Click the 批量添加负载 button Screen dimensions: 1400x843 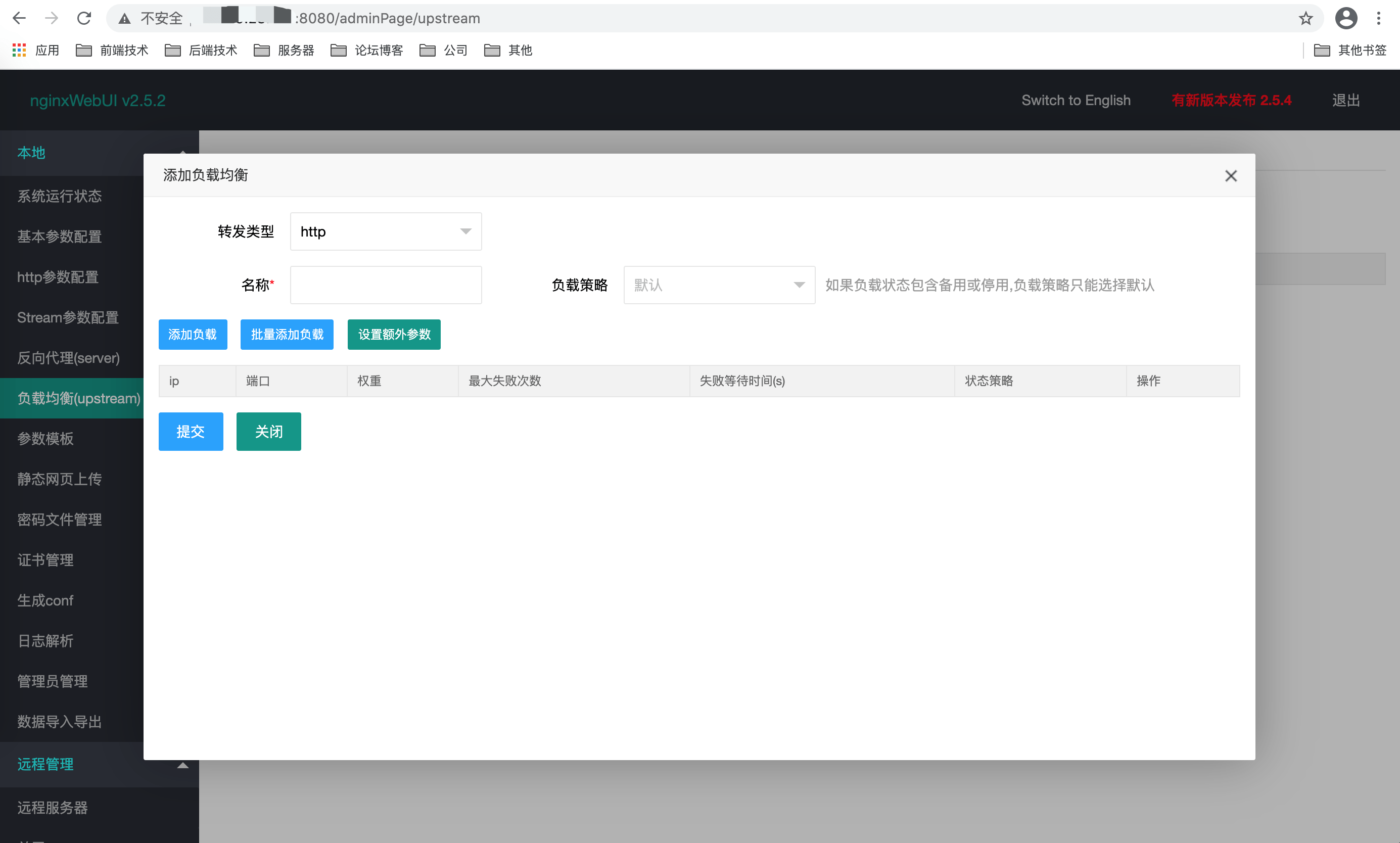pos(287,335)
